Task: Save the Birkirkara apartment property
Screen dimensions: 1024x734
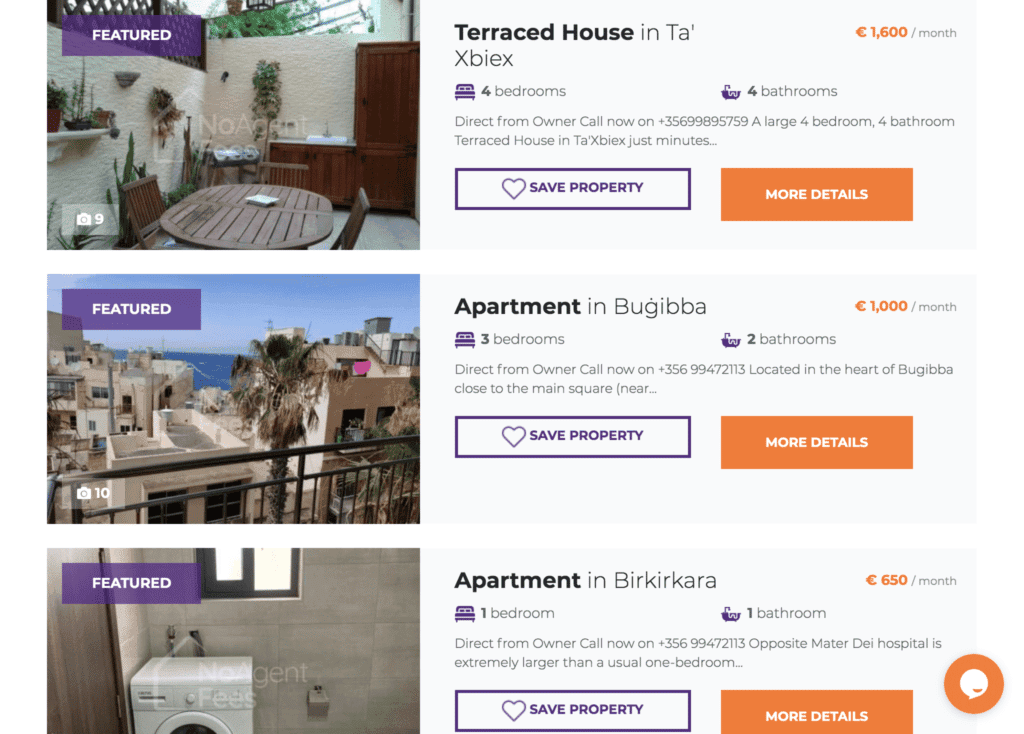Action: (x=573, y=710)
